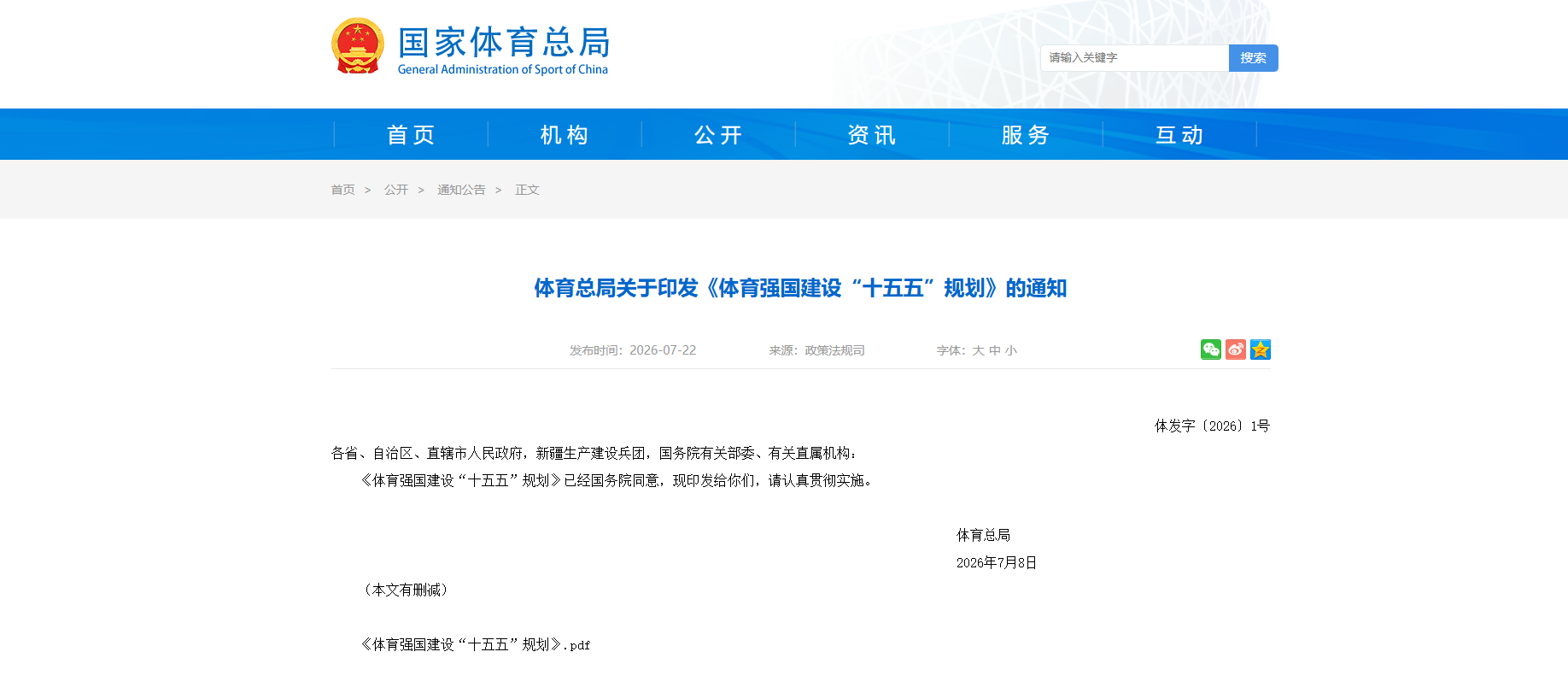
Task: Open the 《体育强国建设“十五五”规划》.pdf attachment
Action: click(475, 644)
